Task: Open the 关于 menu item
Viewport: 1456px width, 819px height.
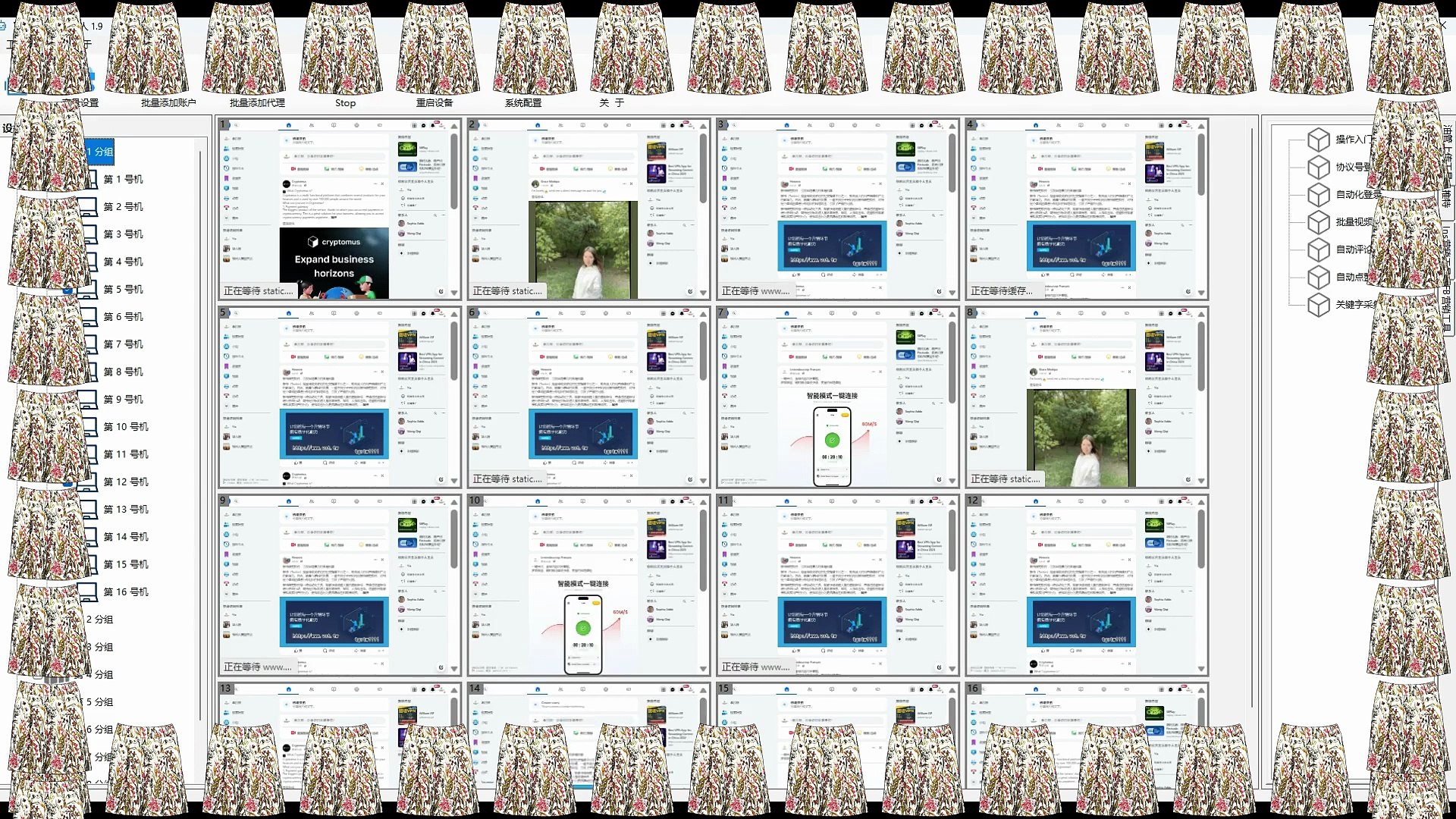Action: click(x=611, y=103)
